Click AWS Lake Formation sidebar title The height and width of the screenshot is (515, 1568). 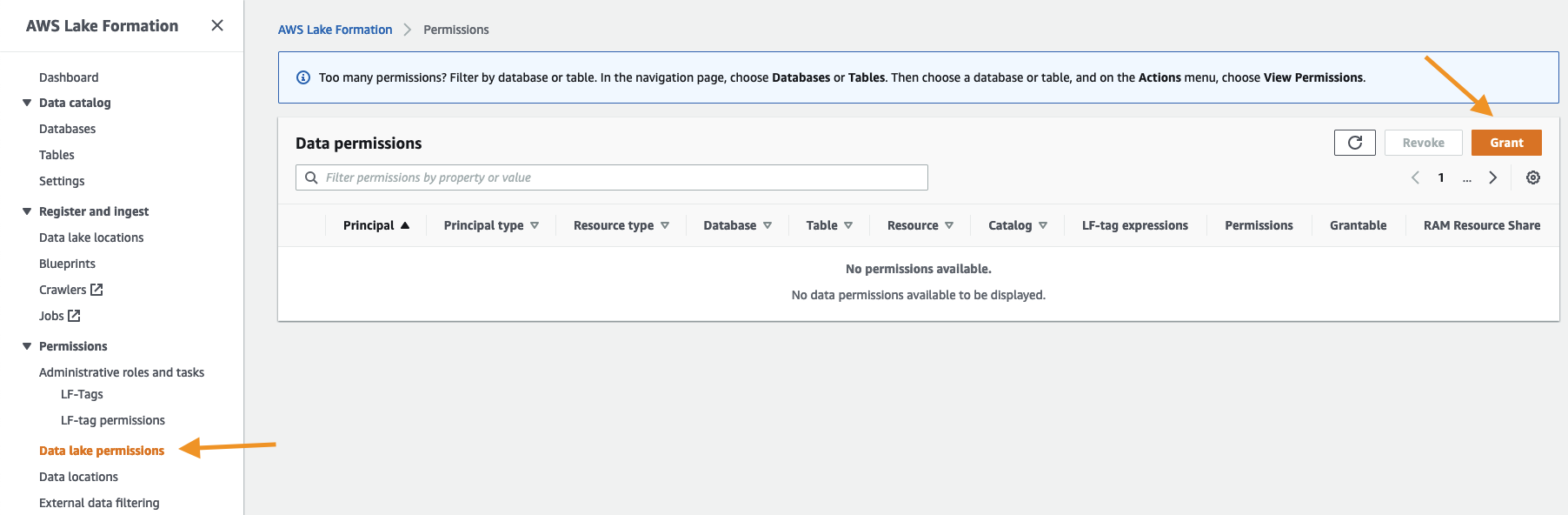tap(102, 26)
